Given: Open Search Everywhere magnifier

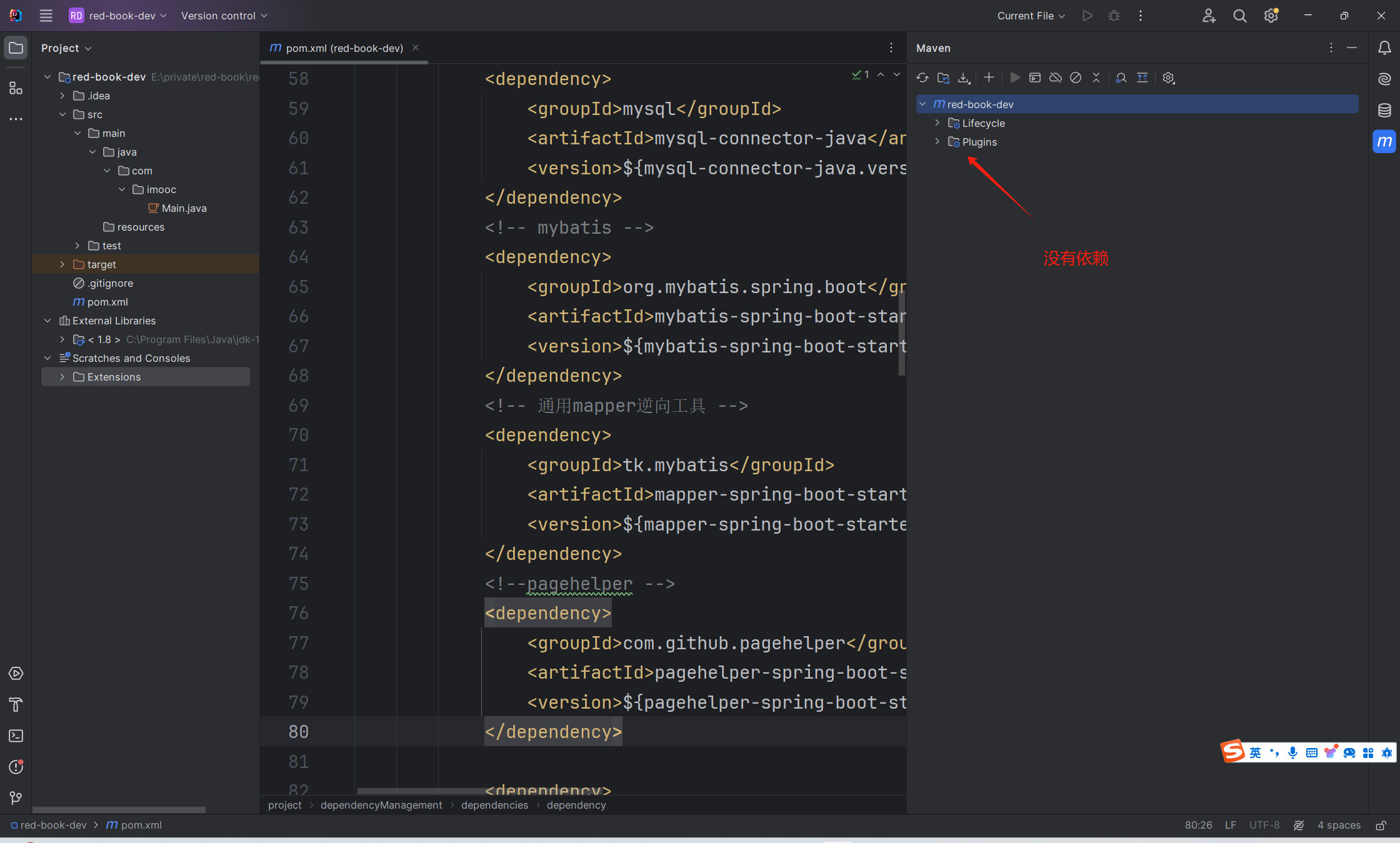Looking at the screenshot, I should coord(1240,16).
